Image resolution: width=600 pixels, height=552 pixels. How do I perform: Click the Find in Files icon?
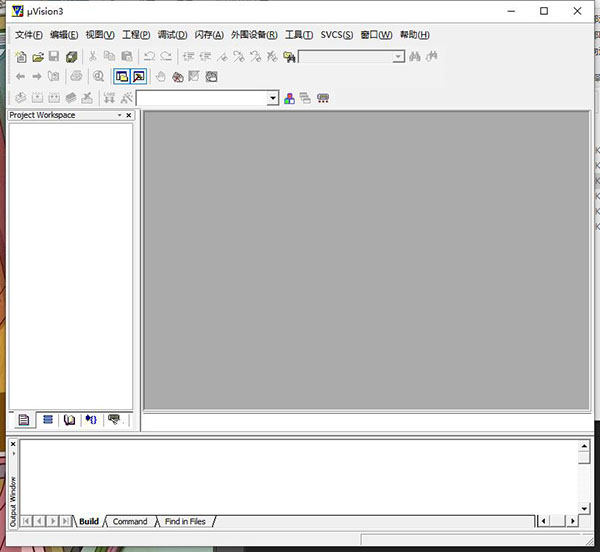(289, 57)
